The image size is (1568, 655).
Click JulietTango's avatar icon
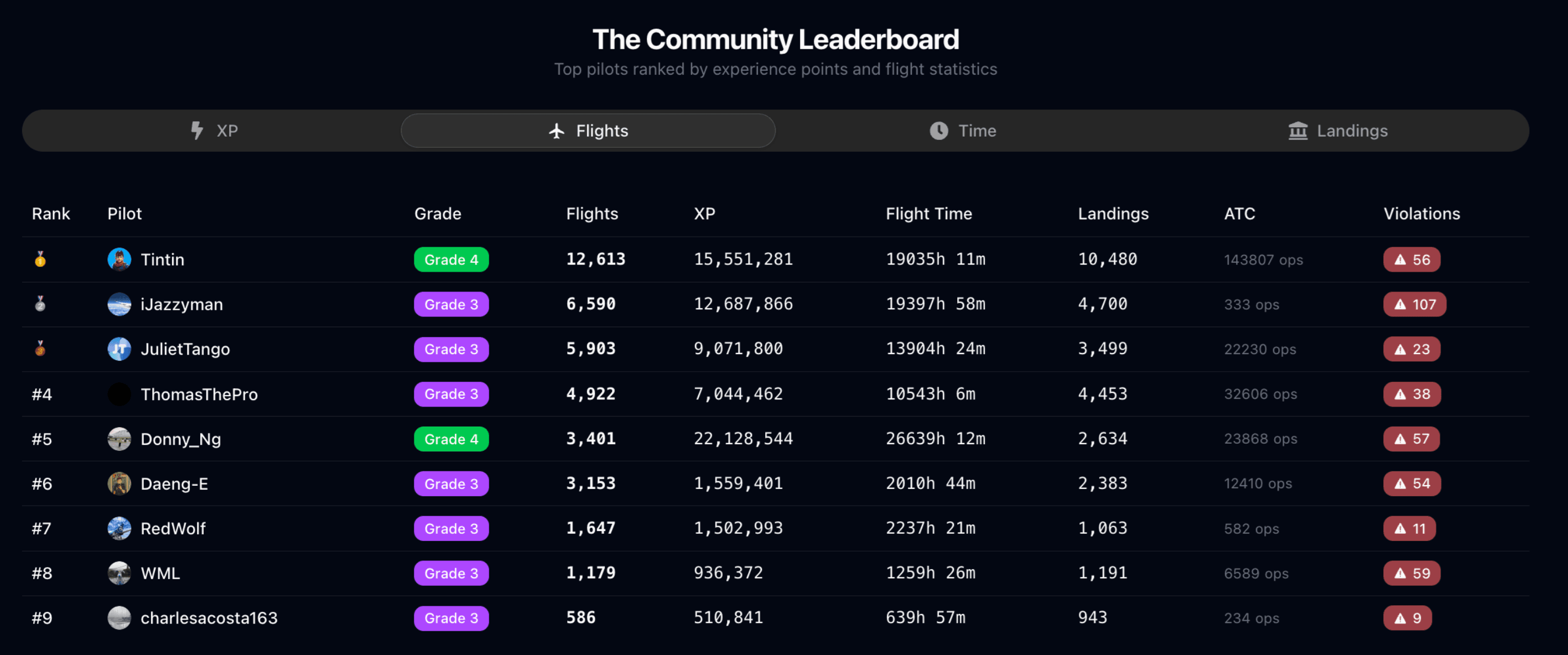point(120,349)
